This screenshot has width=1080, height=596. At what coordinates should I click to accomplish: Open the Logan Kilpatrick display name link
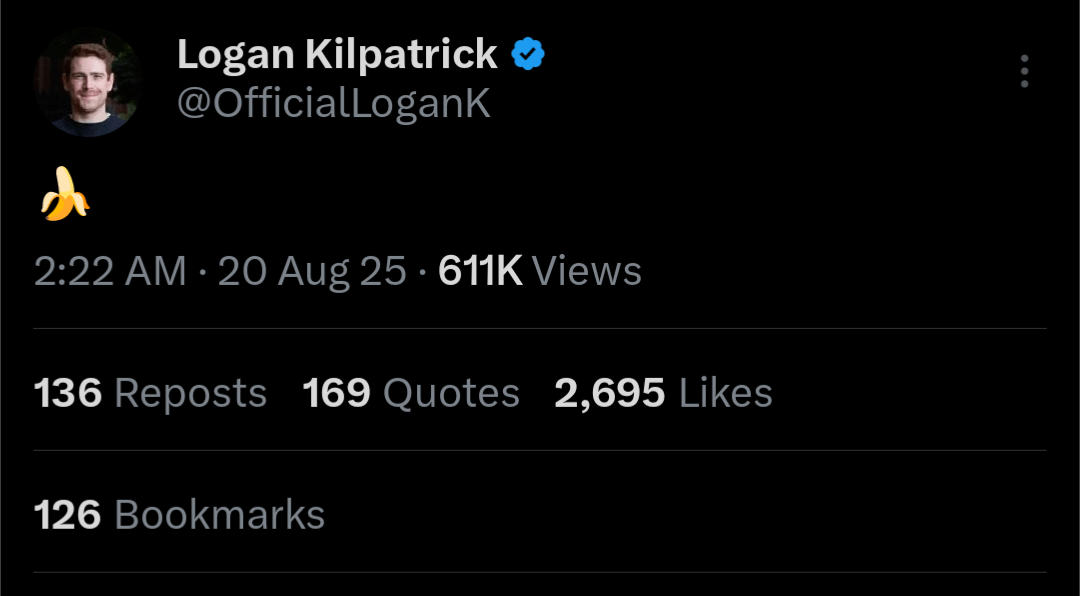336,55
